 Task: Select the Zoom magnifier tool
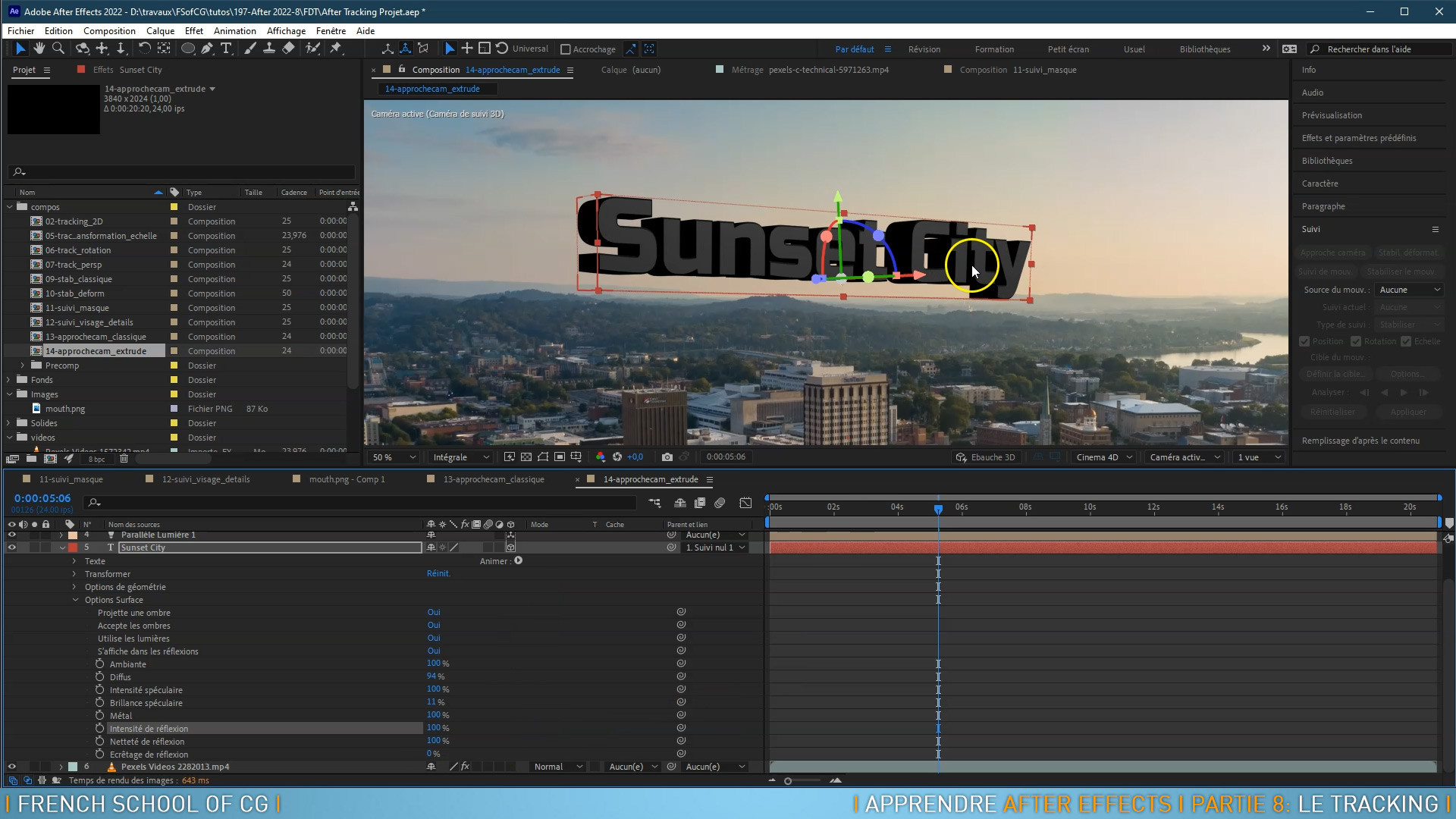58,49
